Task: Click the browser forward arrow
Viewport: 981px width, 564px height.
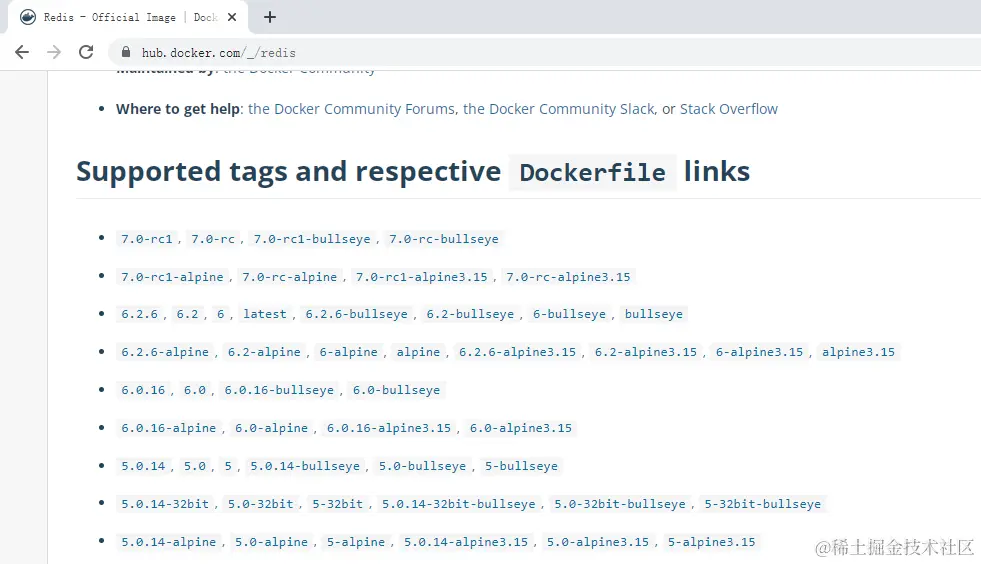Action: (54, 52)
